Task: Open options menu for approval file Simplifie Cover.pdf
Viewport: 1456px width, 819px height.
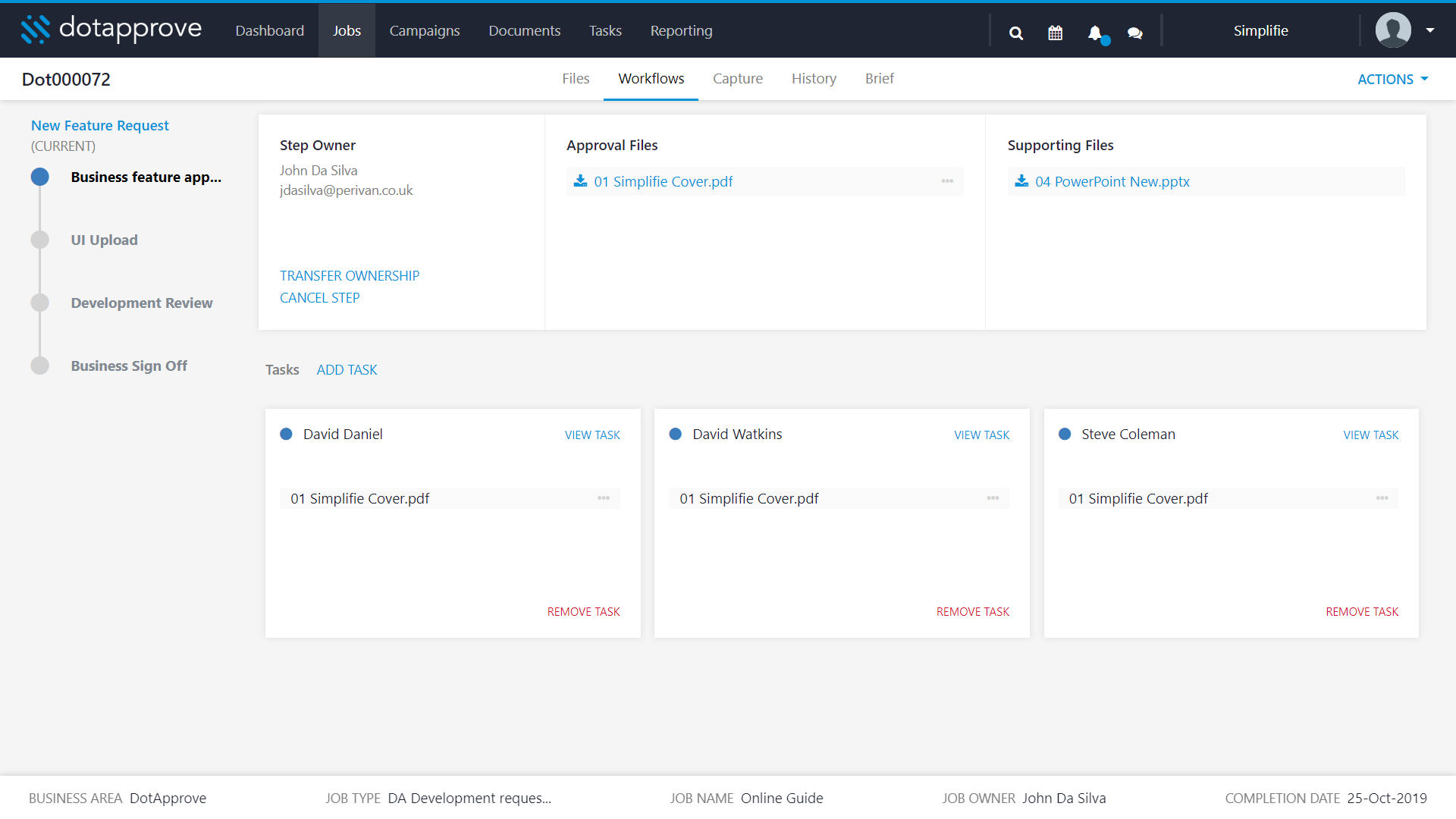Action: pos(947,181)
